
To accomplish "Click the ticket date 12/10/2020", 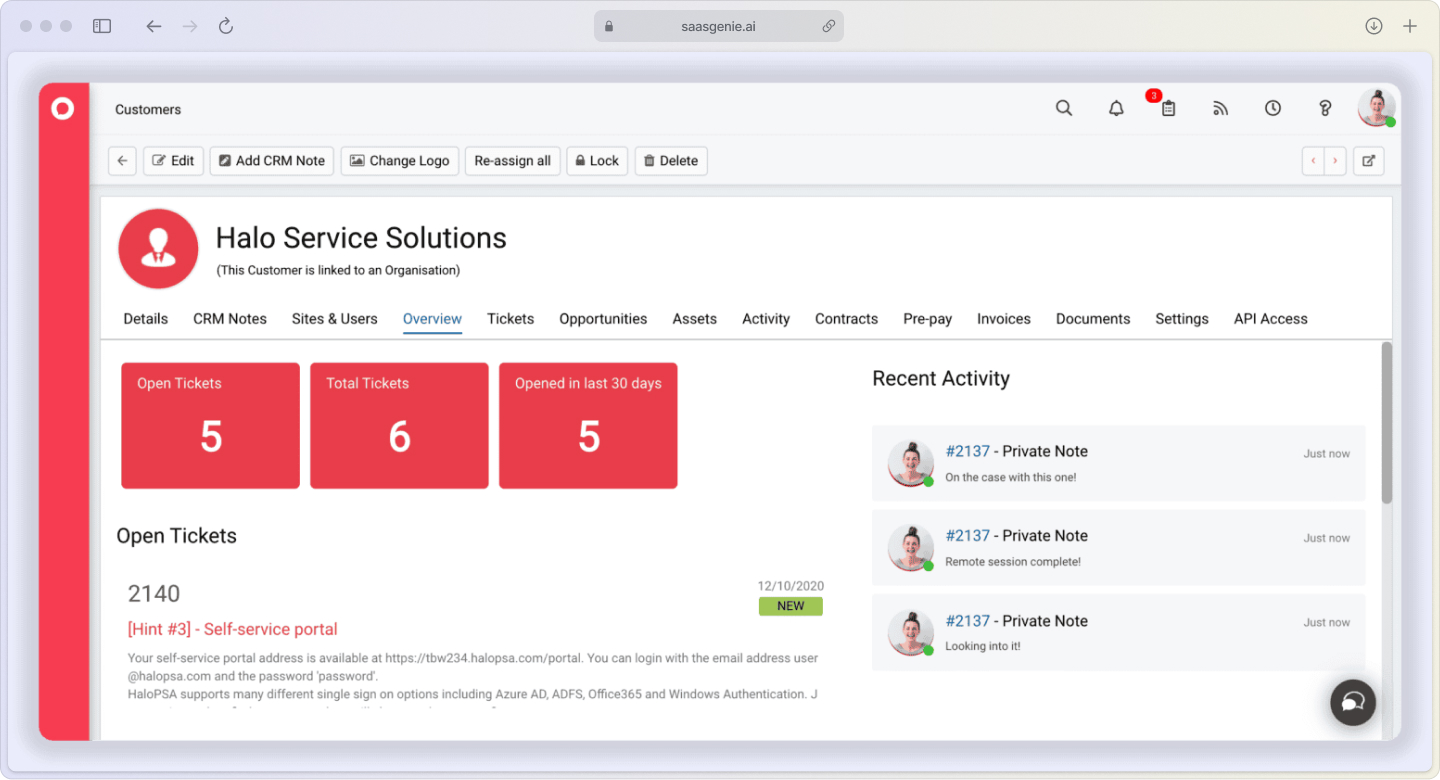I will pos(790,586).
